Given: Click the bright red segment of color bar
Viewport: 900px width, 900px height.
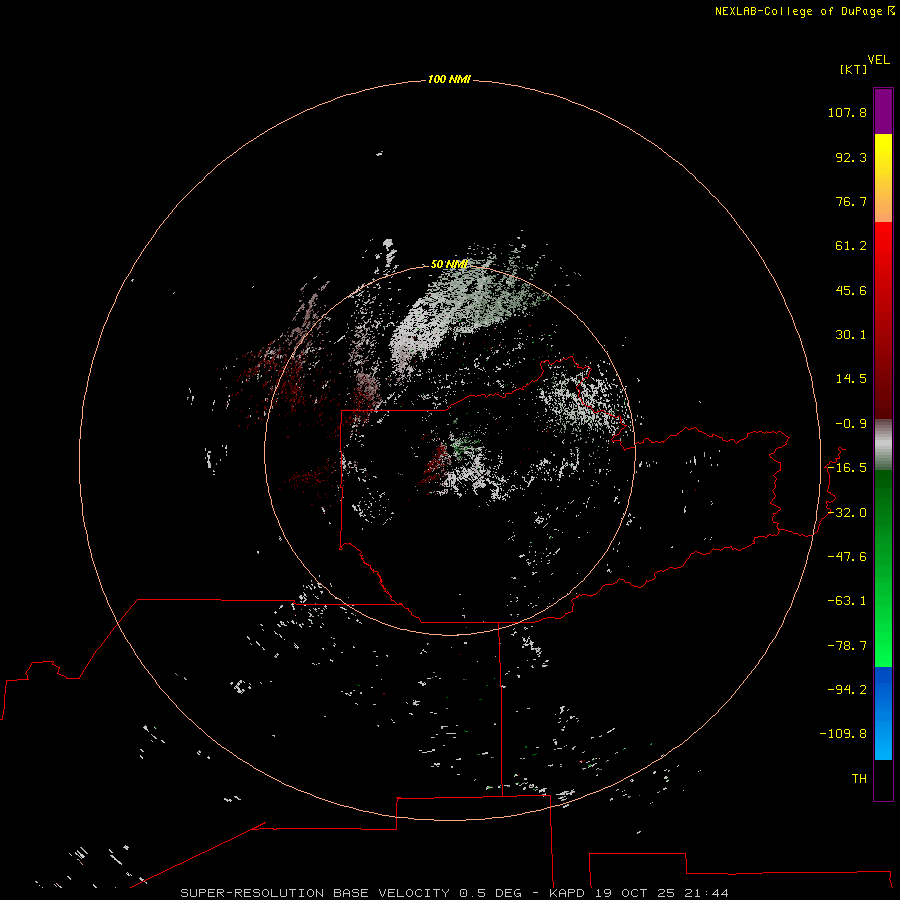Looking at the screenshot, I should click(883, 320).
